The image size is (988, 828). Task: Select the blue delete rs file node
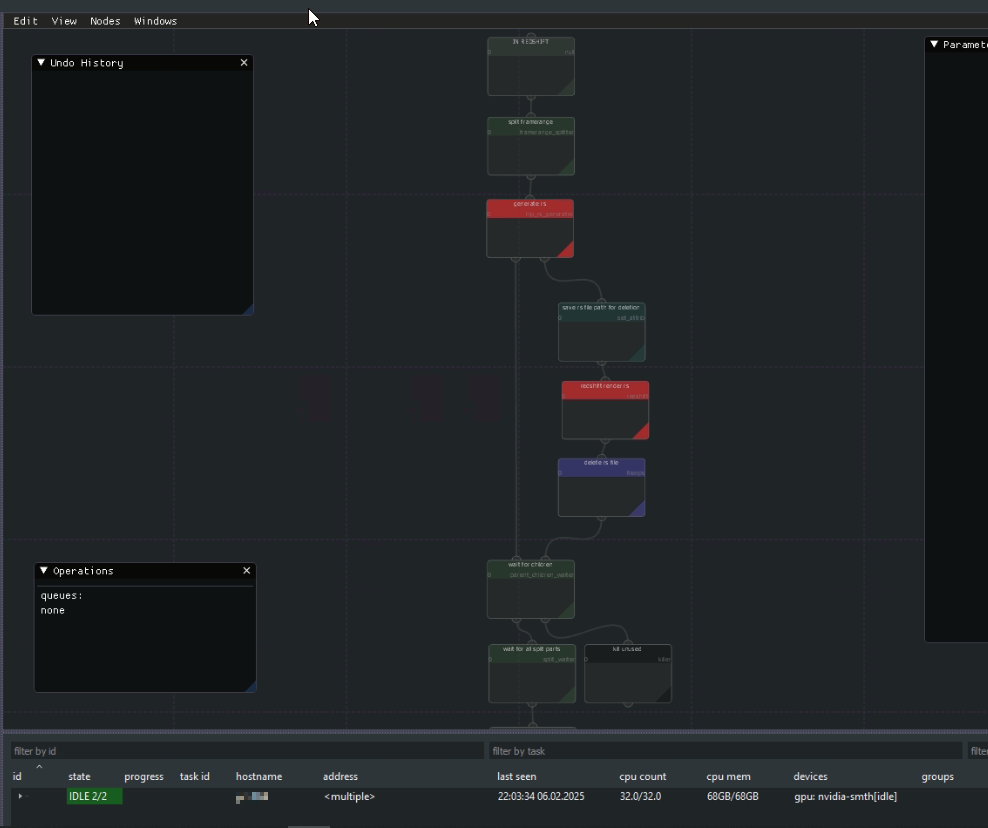[601, 487]
